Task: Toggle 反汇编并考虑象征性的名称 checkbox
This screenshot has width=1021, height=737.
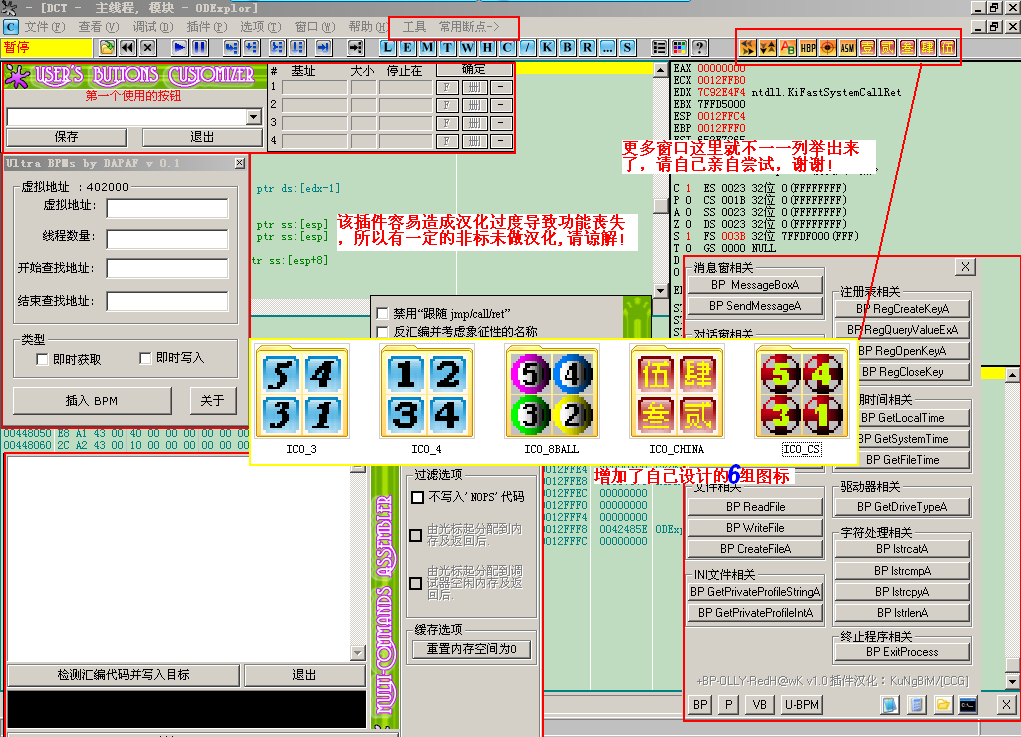Action: point(383,331)
